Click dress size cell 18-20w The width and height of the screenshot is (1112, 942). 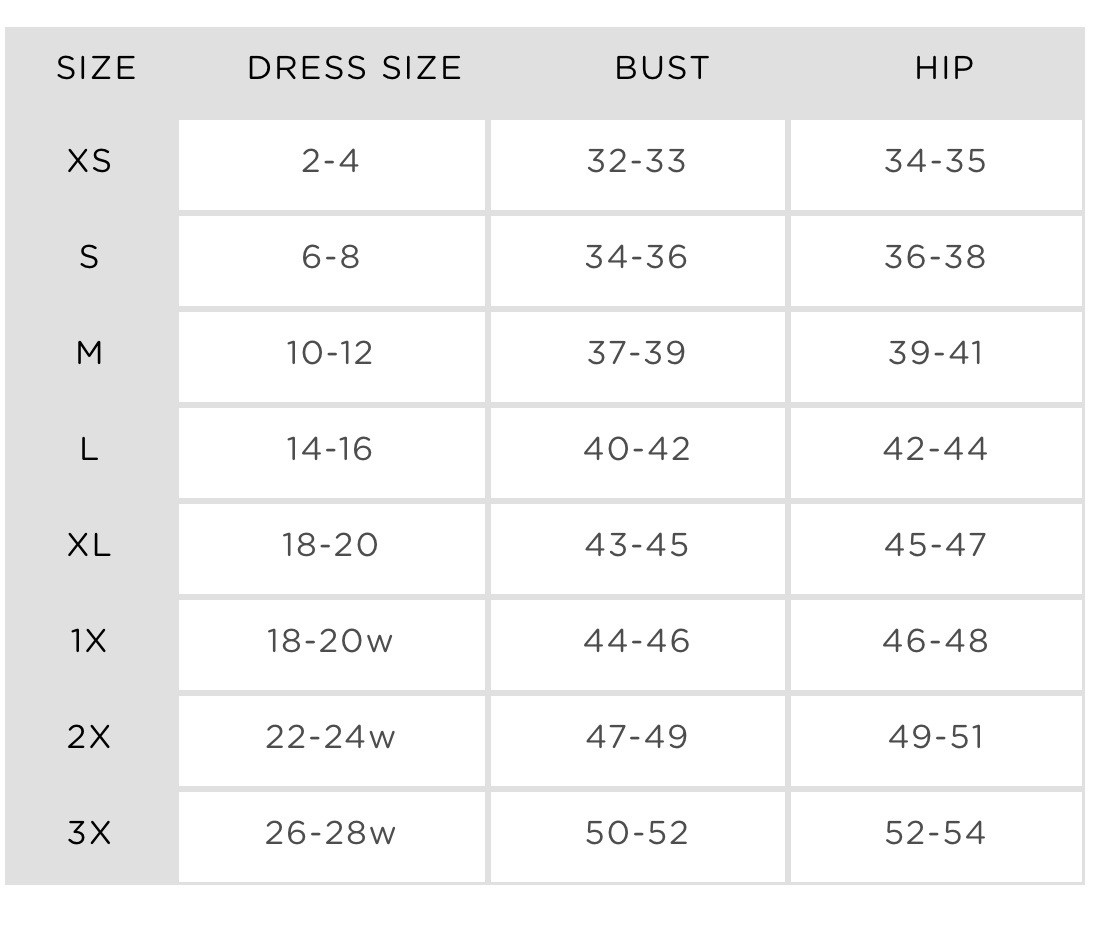tap(332, 645)
